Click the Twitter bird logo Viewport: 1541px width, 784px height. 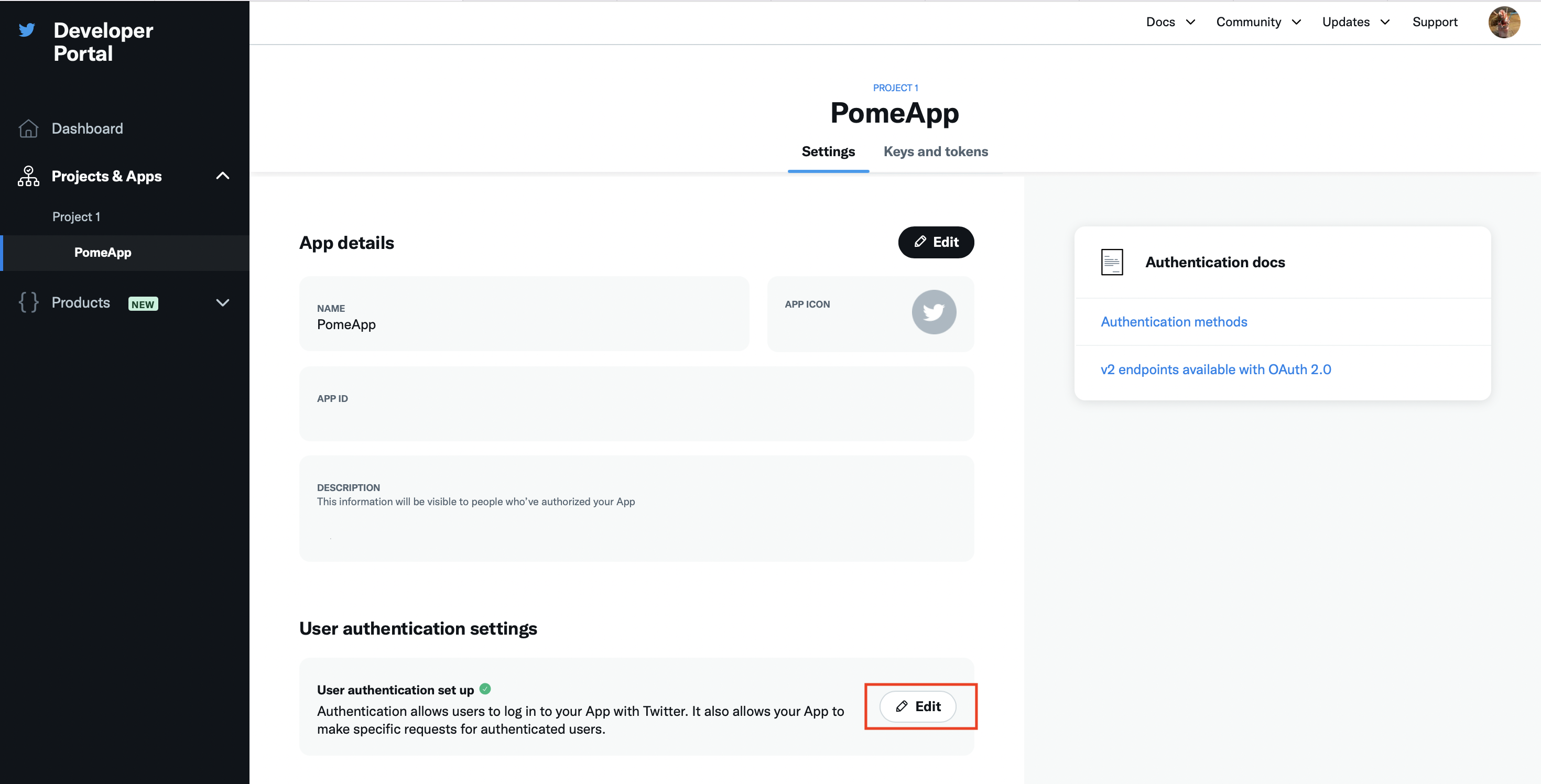(x=27, y=30)
